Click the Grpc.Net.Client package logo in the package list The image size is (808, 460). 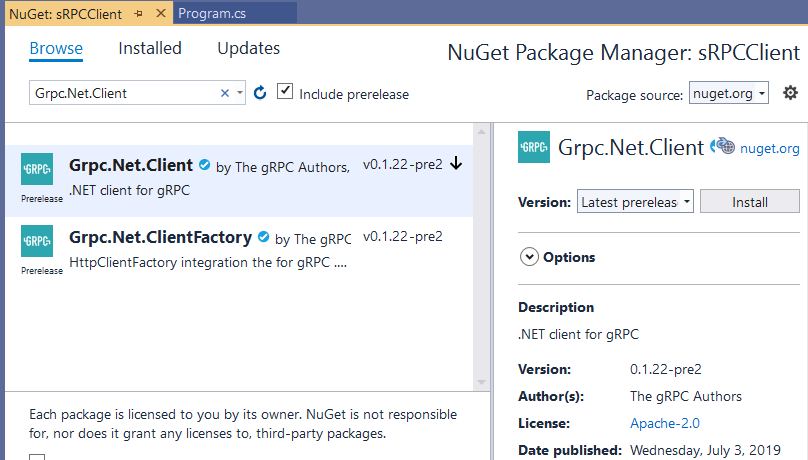point(37,169)
